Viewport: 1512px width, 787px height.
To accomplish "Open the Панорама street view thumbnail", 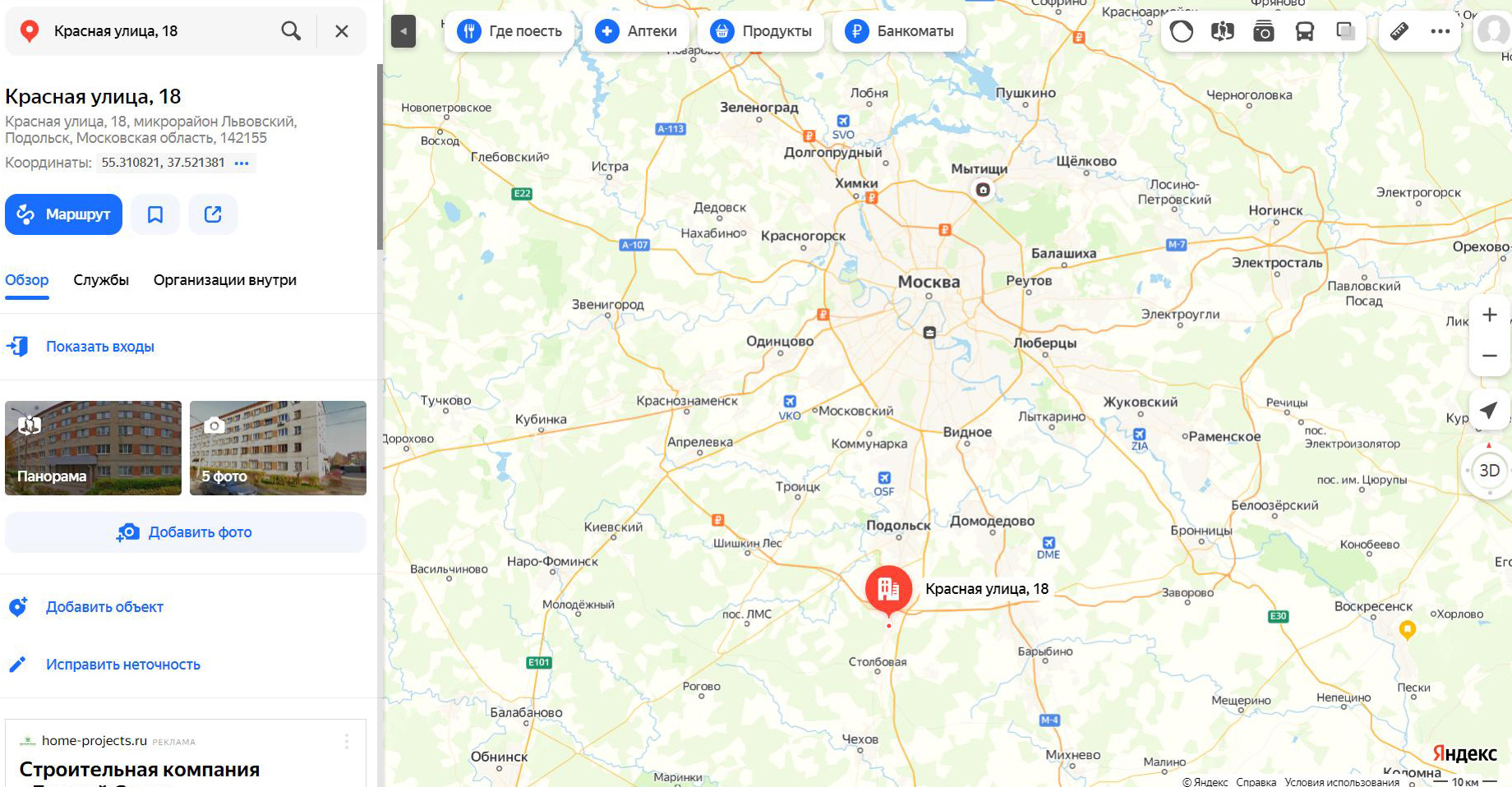I will point(94,448).
